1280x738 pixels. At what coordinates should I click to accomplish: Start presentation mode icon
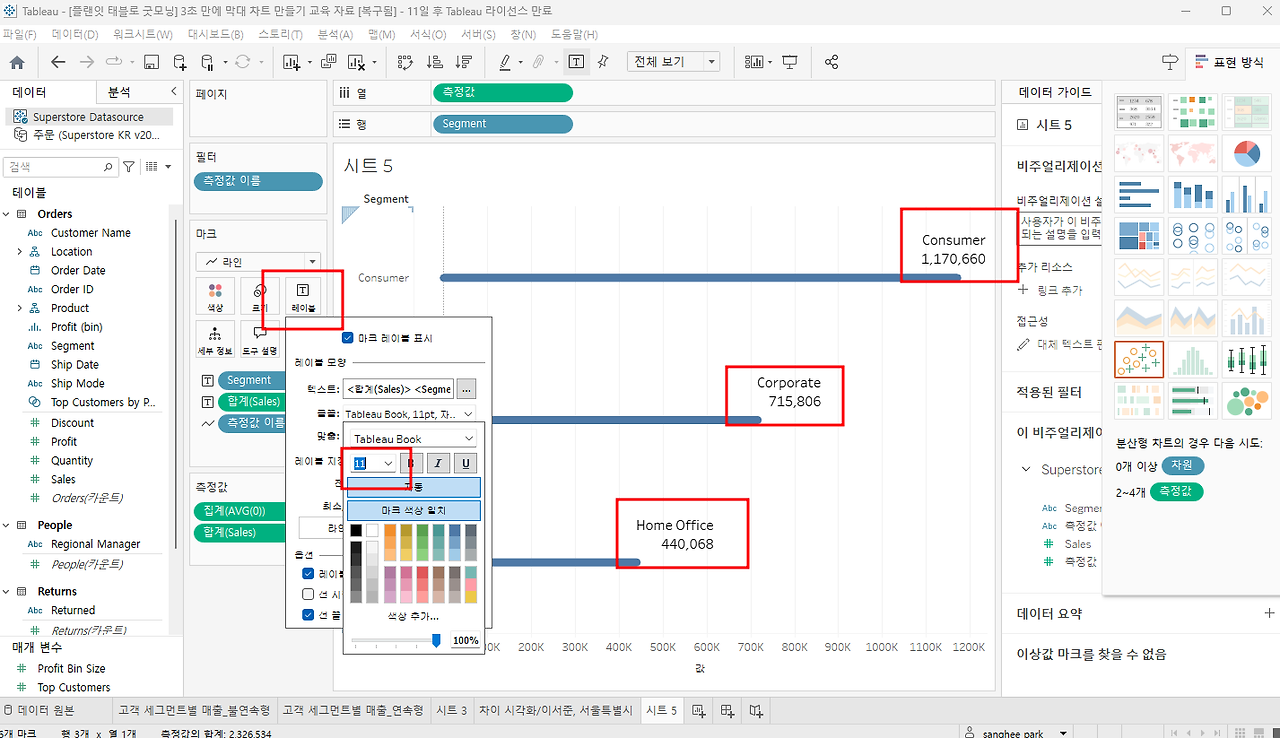[790, 62]
